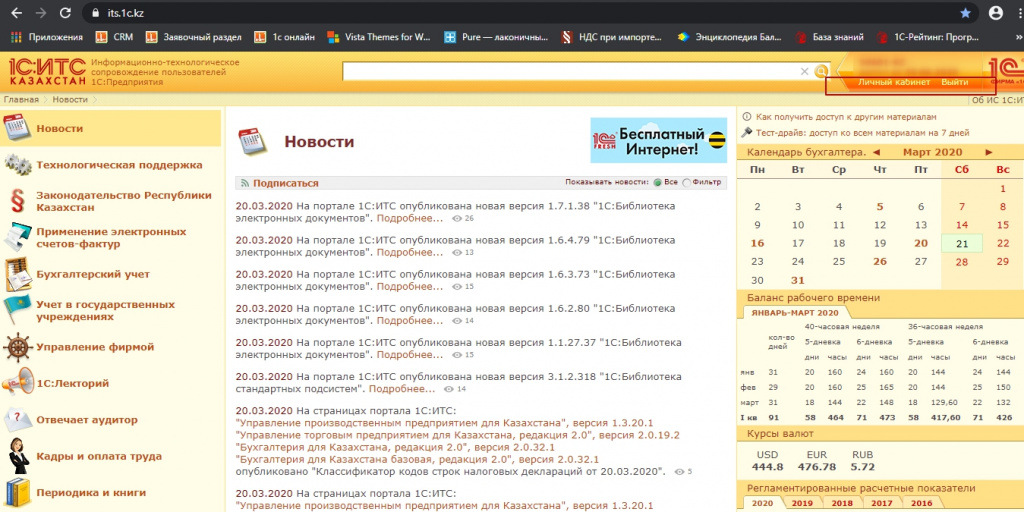Click Подробнее for version 3.1.2.318 news
1024x512 pixels.
402,389
